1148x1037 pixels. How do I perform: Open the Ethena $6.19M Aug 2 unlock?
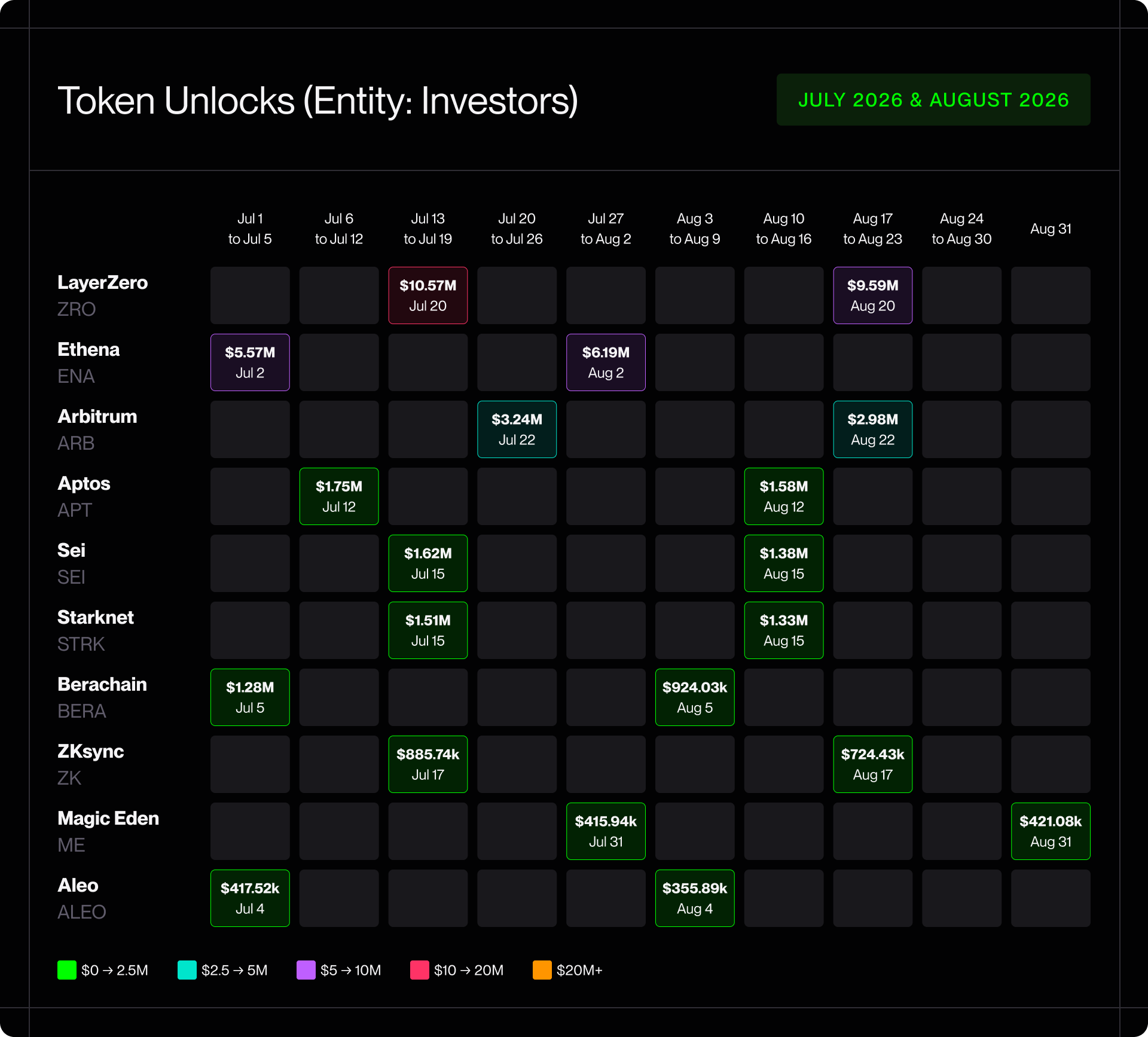[606, 362]
